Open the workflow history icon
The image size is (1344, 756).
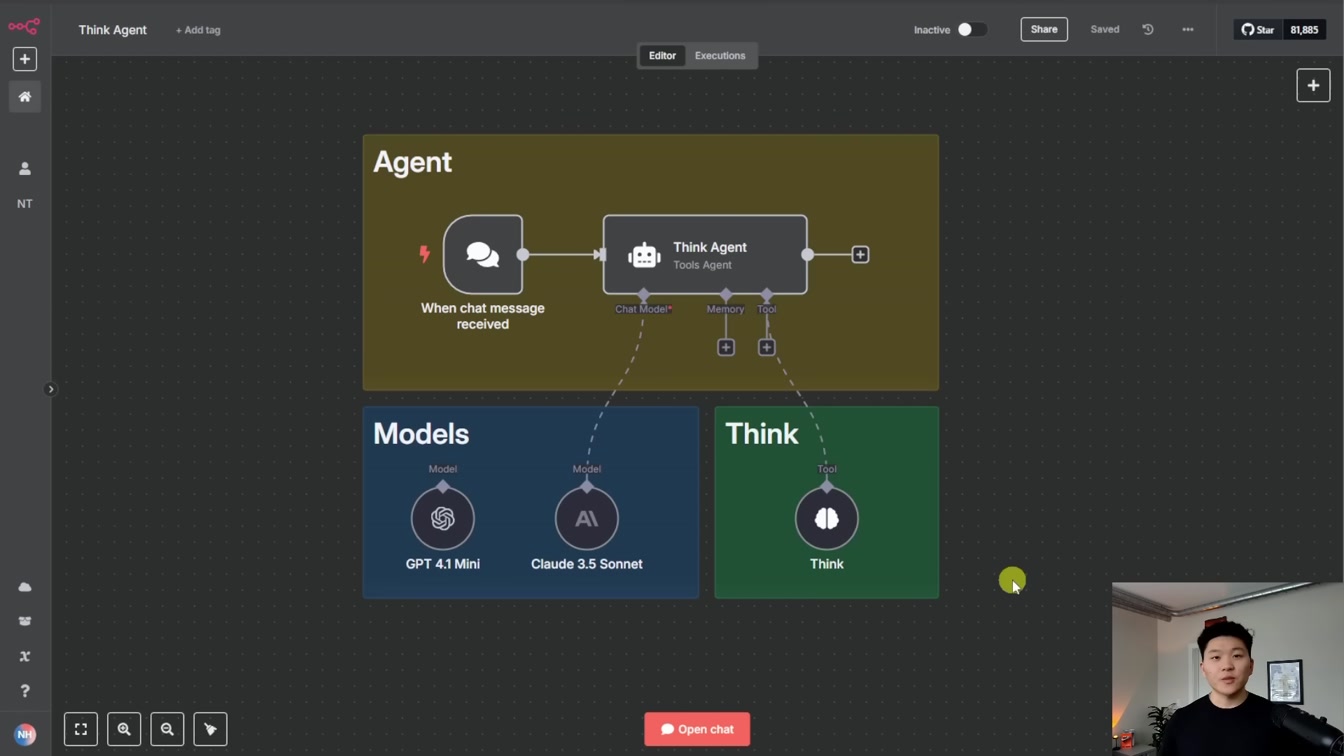[x=1148, y=30]
